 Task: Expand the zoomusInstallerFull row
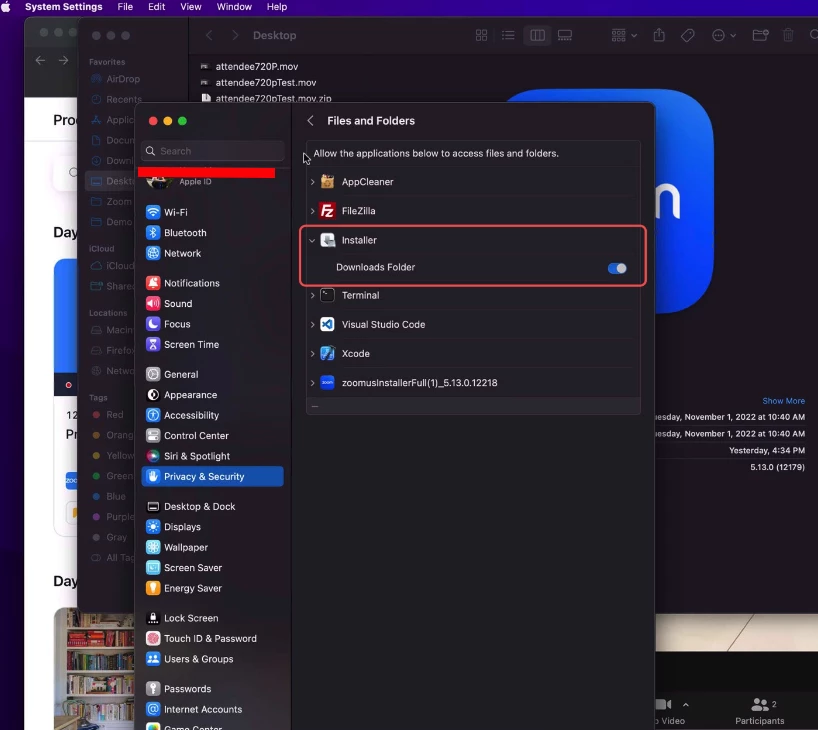pos(312,383)
